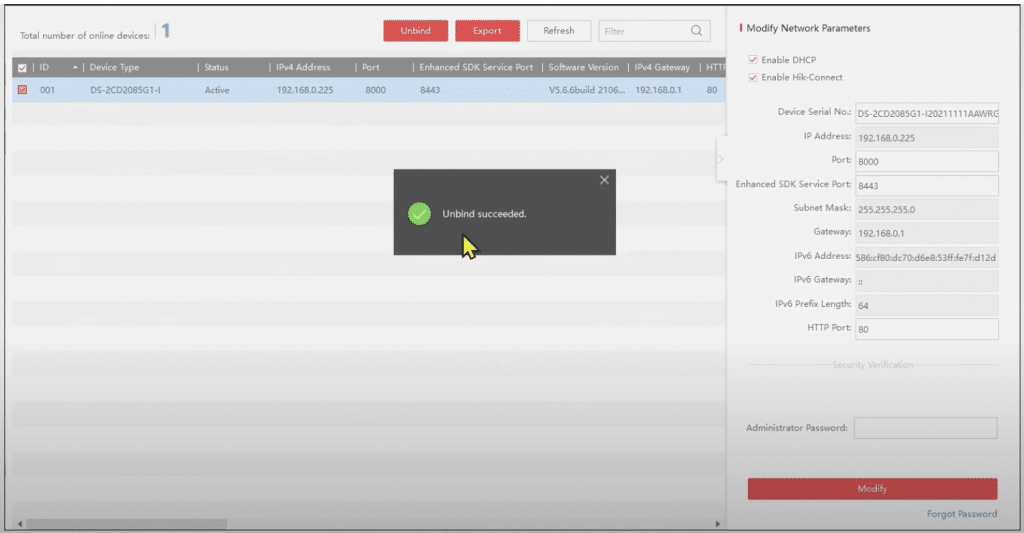This screenshot has height=533, width=1024.
Task: Collapse the Modify Network Parameters side panel
Action: (721, 159)
